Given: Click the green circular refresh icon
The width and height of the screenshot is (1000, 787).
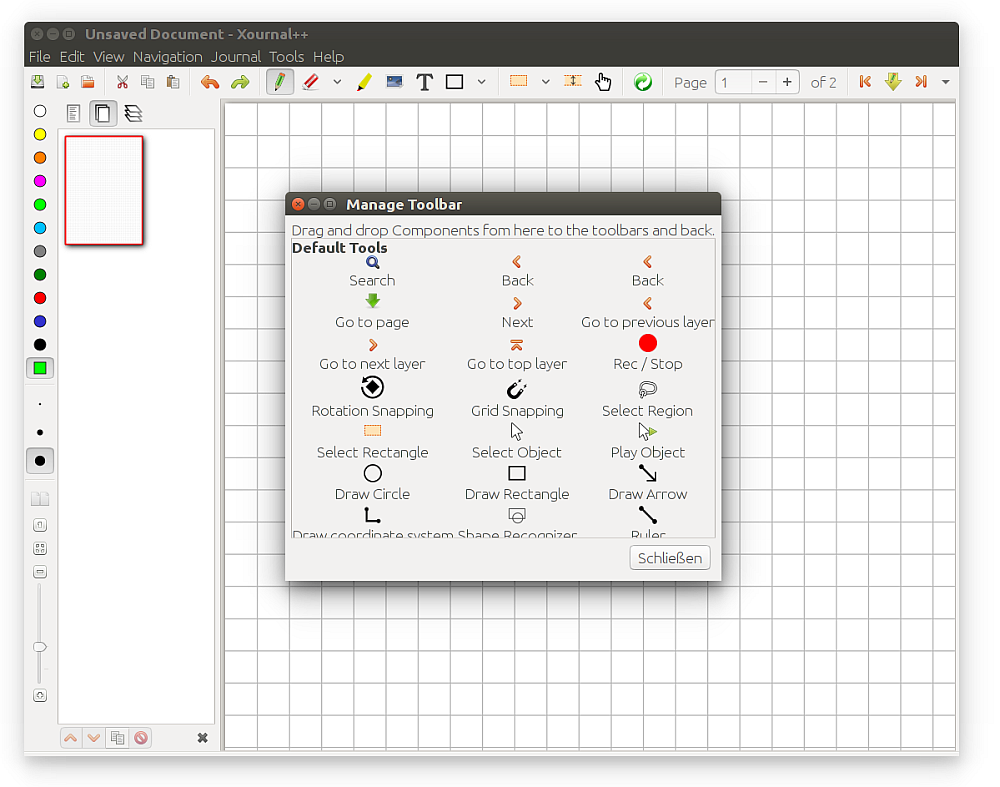Looking at the screenshot, I should click(x=643, y=82).
